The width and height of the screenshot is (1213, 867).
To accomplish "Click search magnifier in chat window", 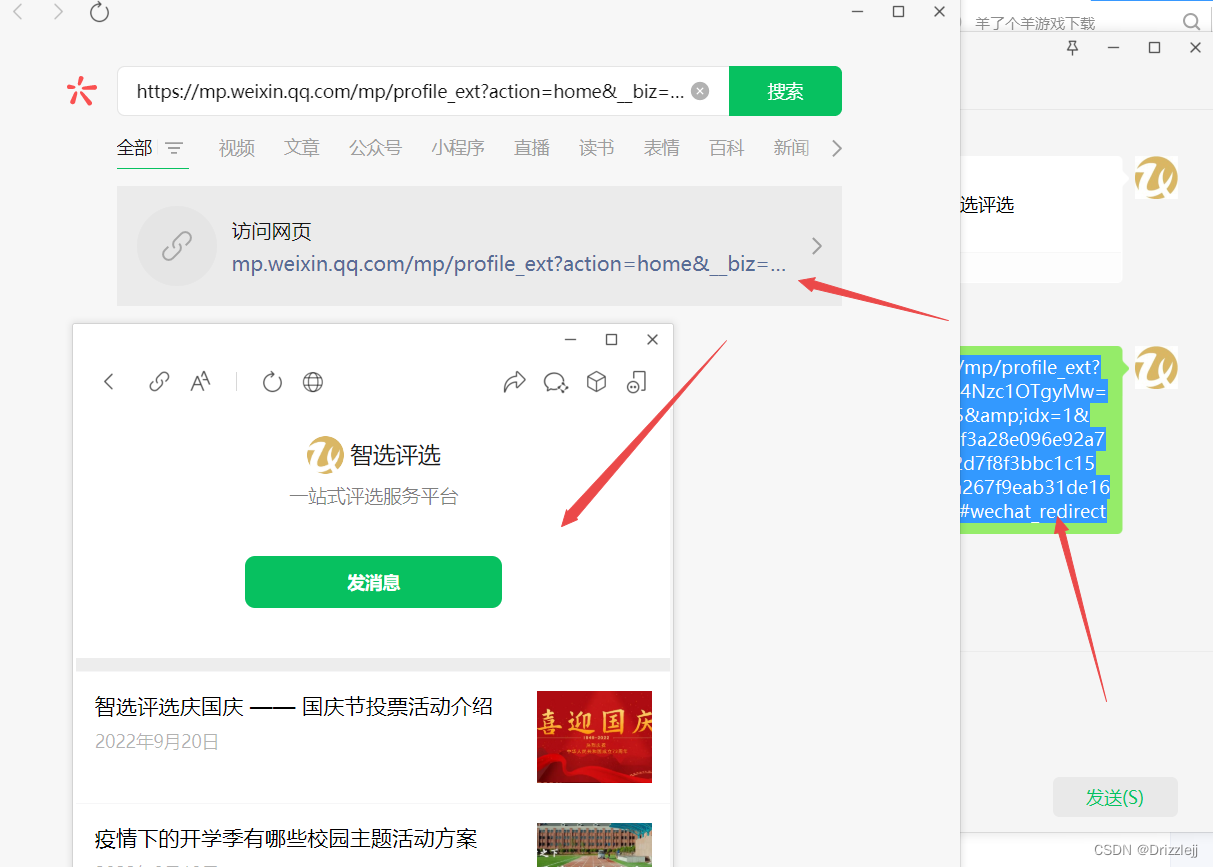I will pyautogui.click(x=1191, y=21).
